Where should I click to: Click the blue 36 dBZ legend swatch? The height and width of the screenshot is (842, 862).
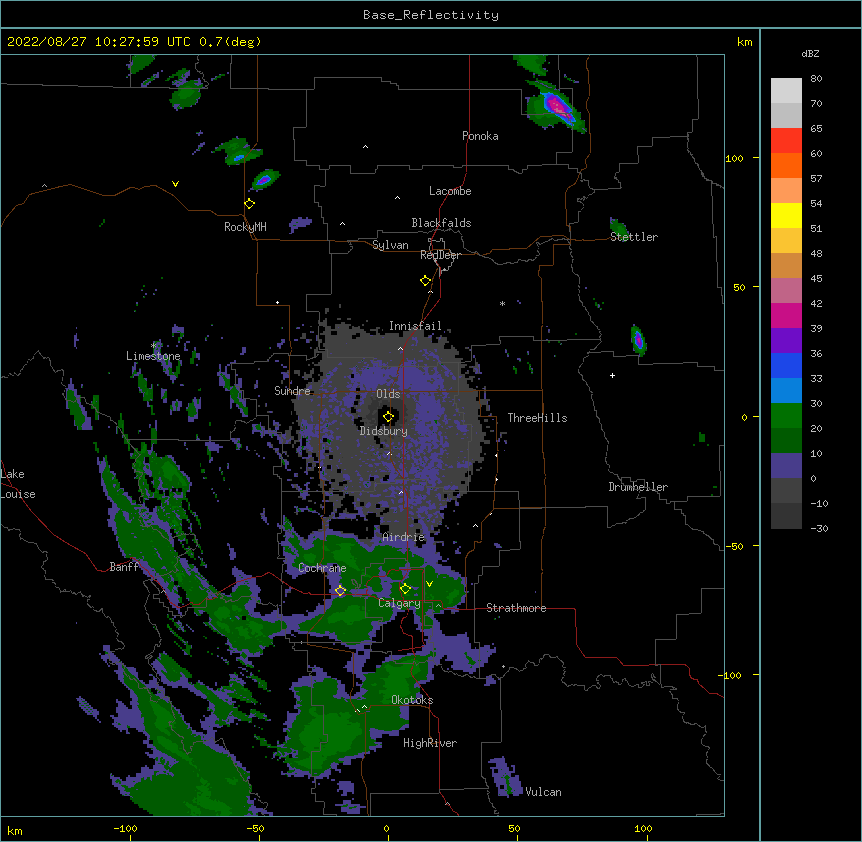pos(786,365)
